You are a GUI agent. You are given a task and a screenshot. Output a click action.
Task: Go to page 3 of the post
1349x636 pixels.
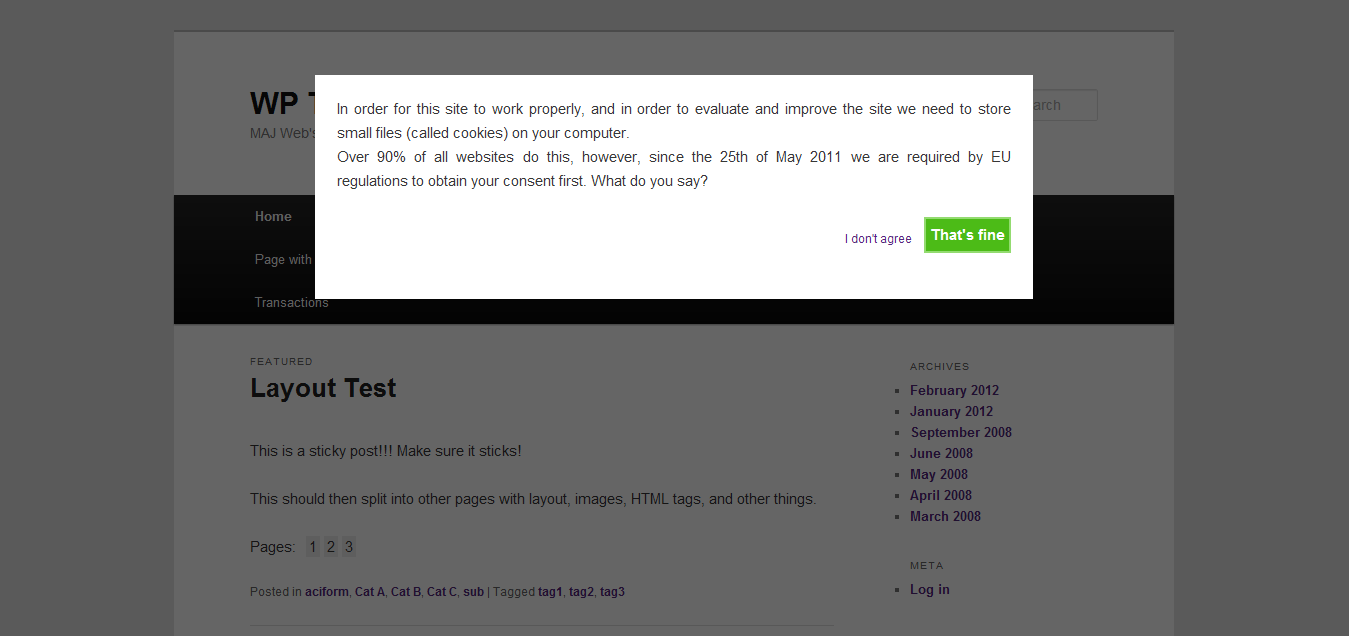(x=349, y=547)
